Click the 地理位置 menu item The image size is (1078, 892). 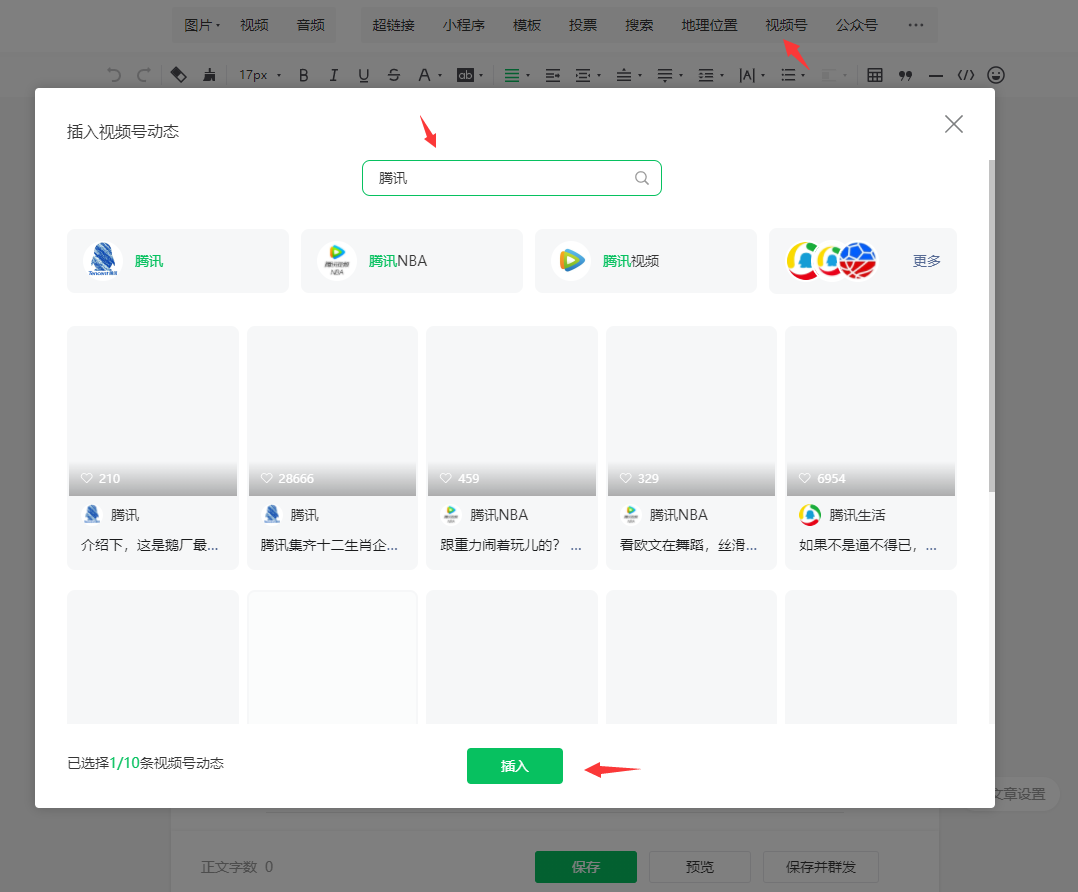pyautogui.click(x=710, y=25)
